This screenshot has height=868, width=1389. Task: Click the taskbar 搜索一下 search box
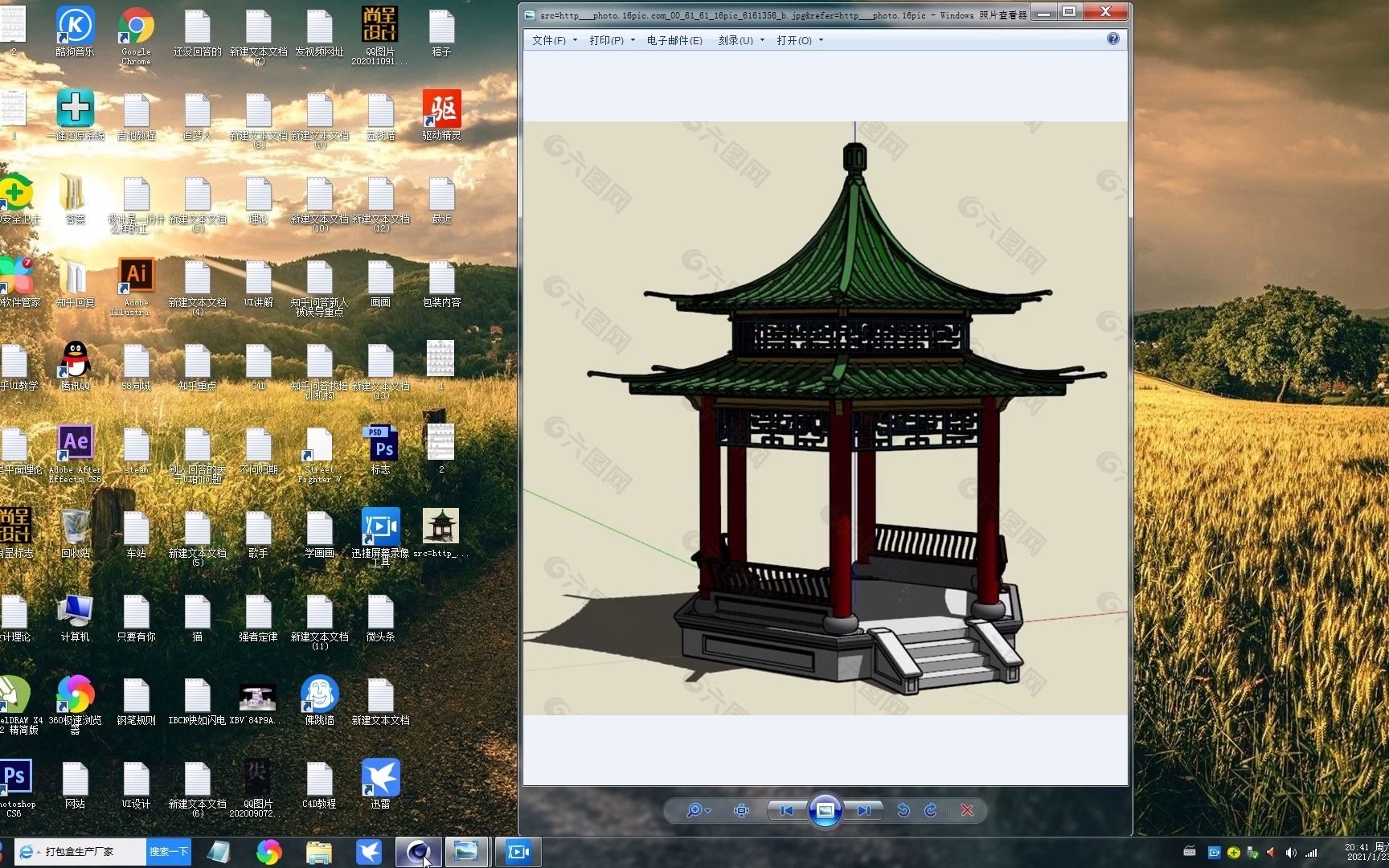tap(168, 851)
